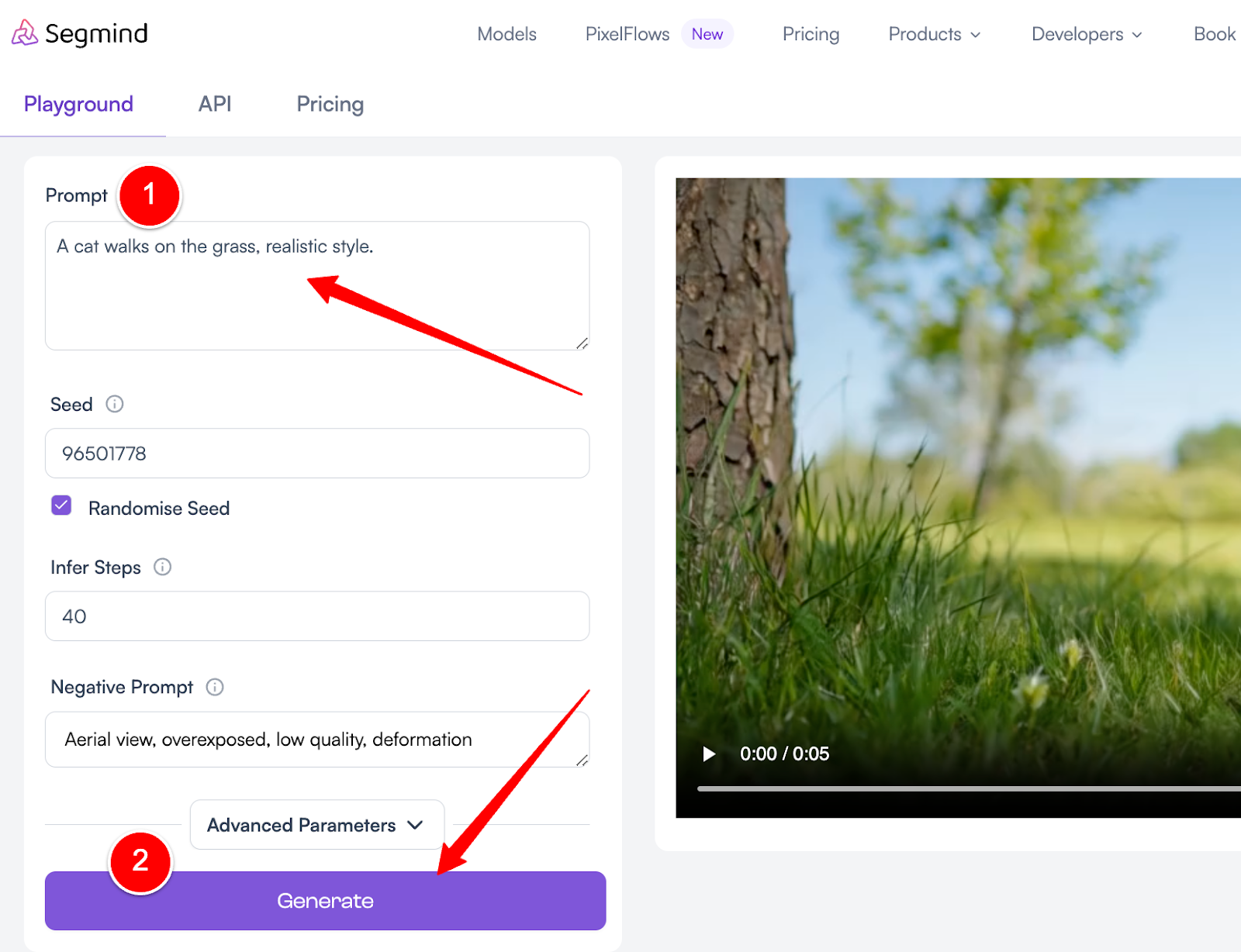Open Infer Steps info icon
Screen dimensions: 1241x952
[162, 567]
